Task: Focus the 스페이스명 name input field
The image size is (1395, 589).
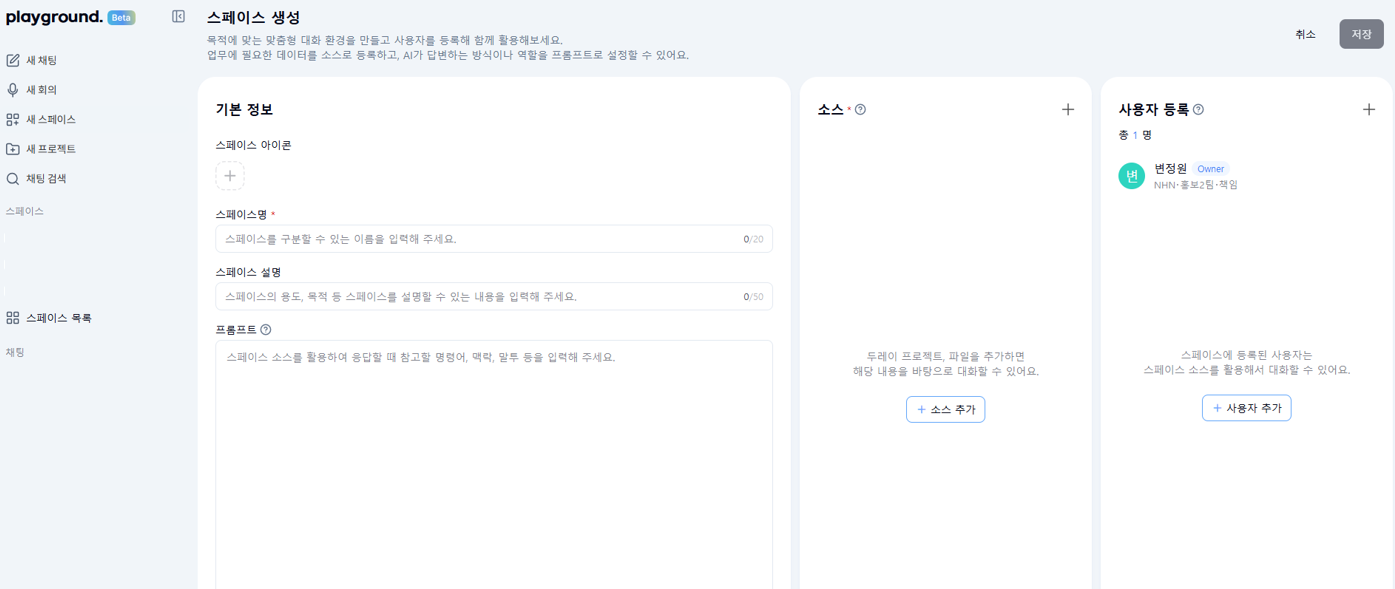Action: coord(494,239)
